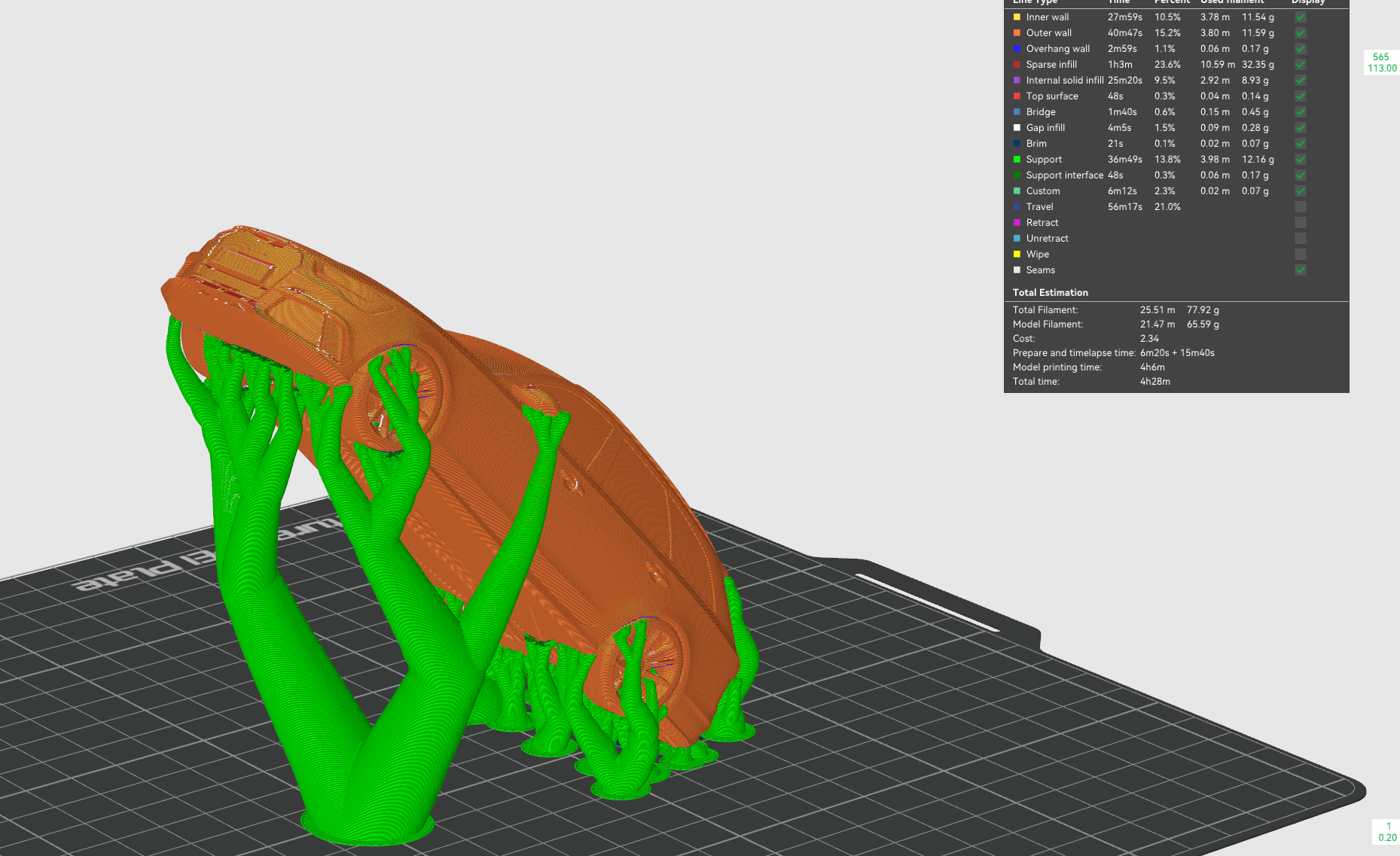Click the yellow Inner wall color swatch

[x=1017, y=17]
